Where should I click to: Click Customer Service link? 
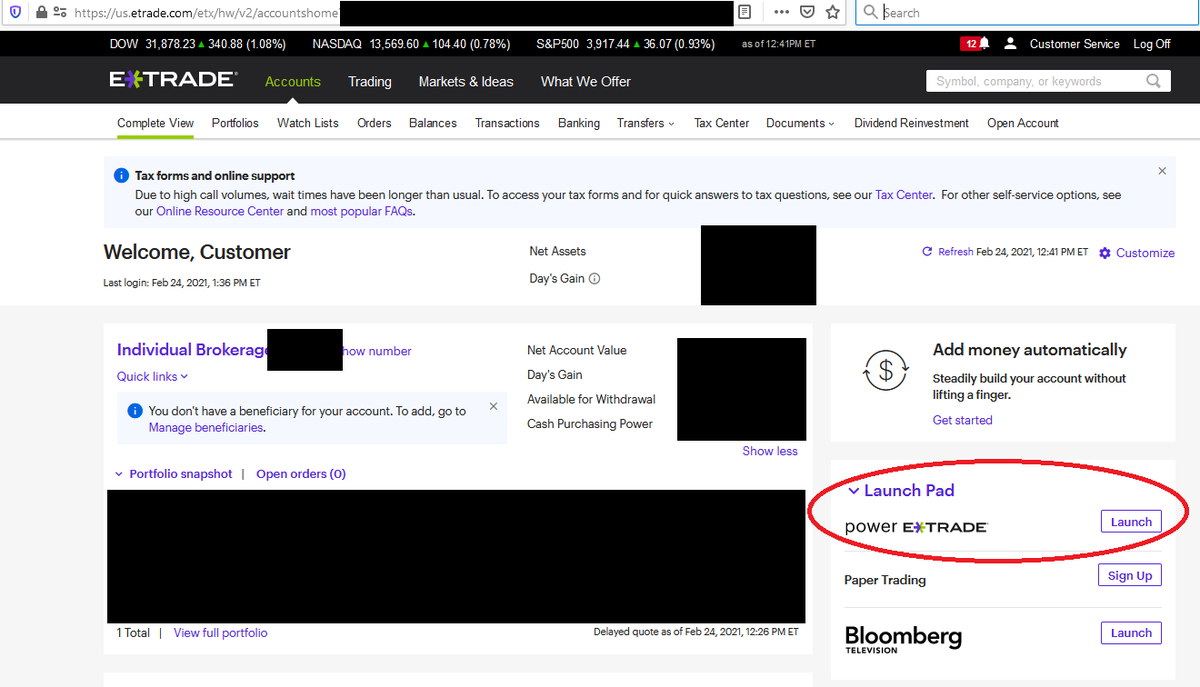click(1075, 44)
